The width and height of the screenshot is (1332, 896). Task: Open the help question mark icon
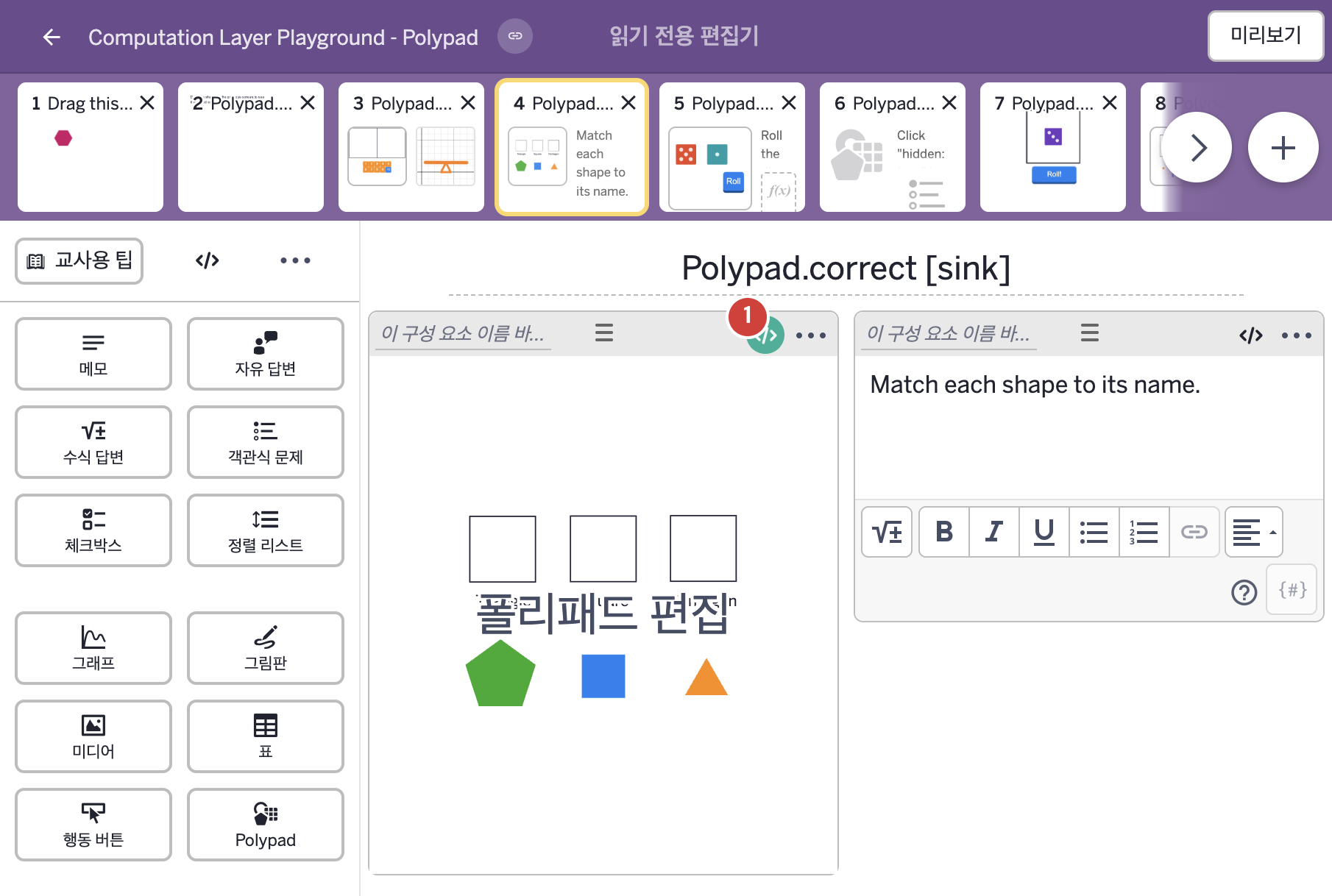click(x=1244, y=591)
